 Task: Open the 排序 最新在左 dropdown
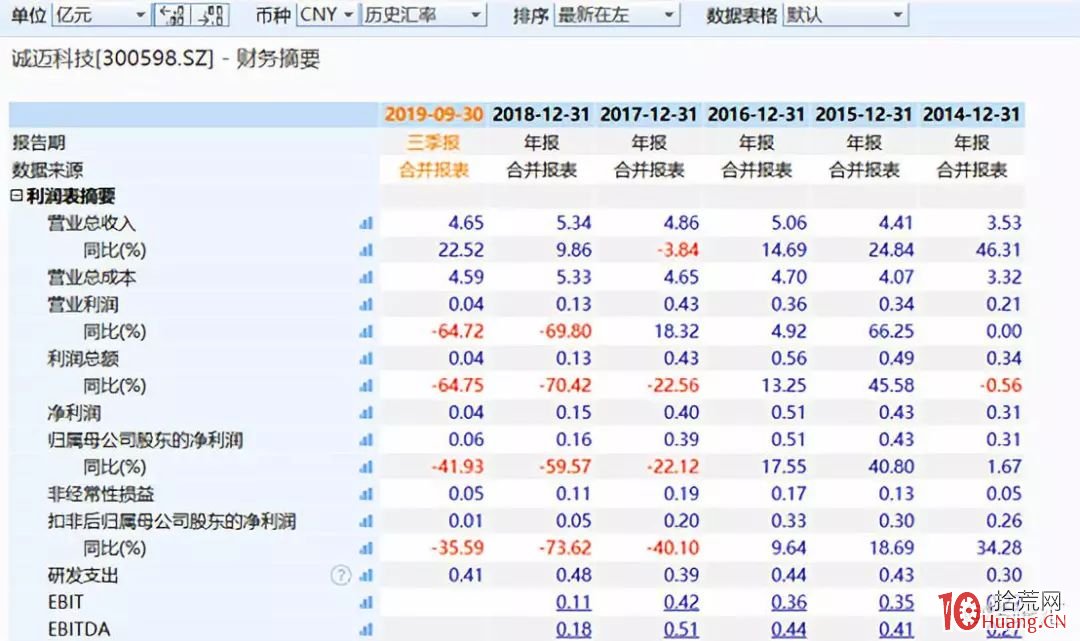[616, 14]
